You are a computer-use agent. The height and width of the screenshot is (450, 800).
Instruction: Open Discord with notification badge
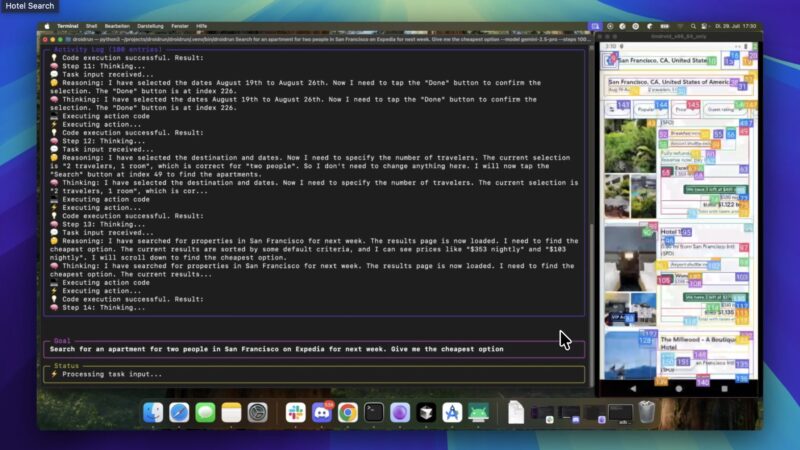322,412
